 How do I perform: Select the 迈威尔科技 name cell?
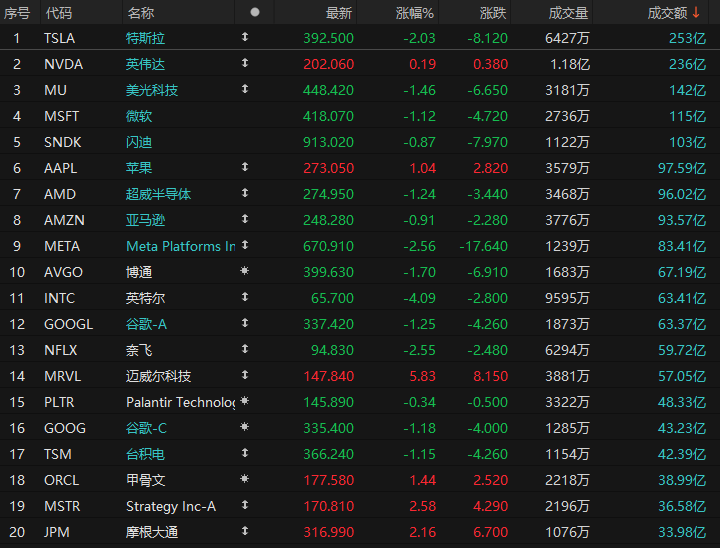coord(158,376)
